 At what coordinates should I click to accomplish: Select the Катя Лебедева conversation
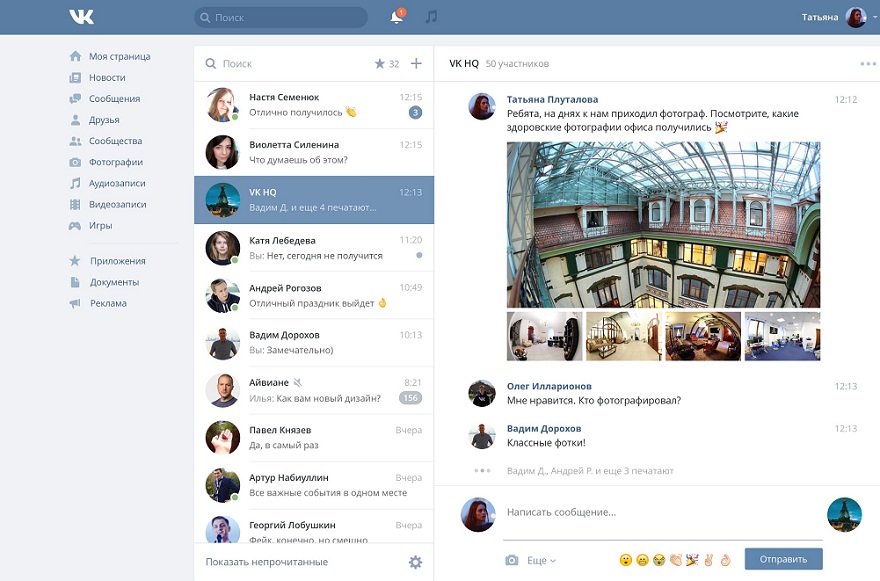click(x=313, y=248)
